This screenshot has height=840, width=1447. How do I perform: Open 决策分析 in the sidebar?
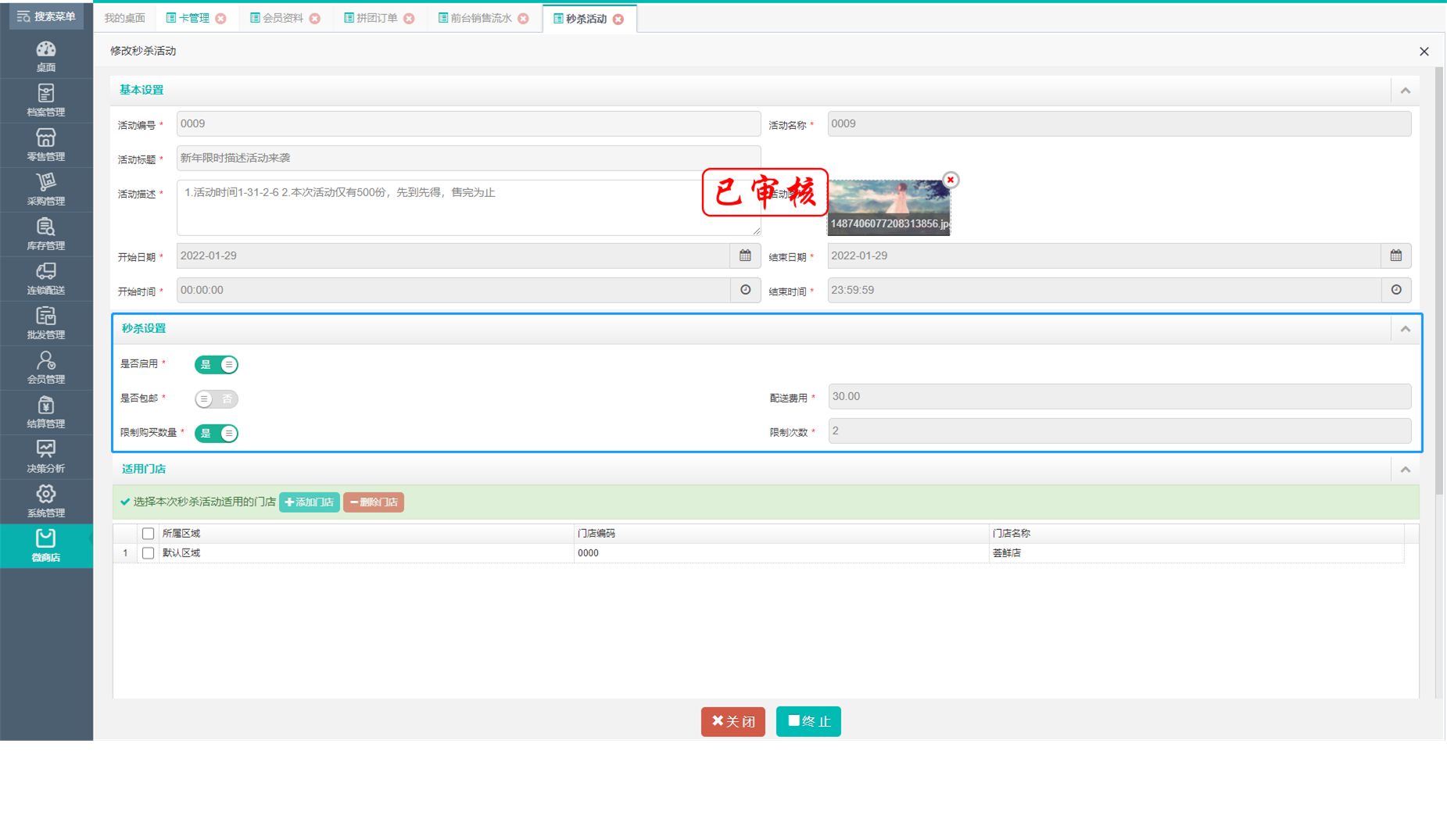pos(46,457)
